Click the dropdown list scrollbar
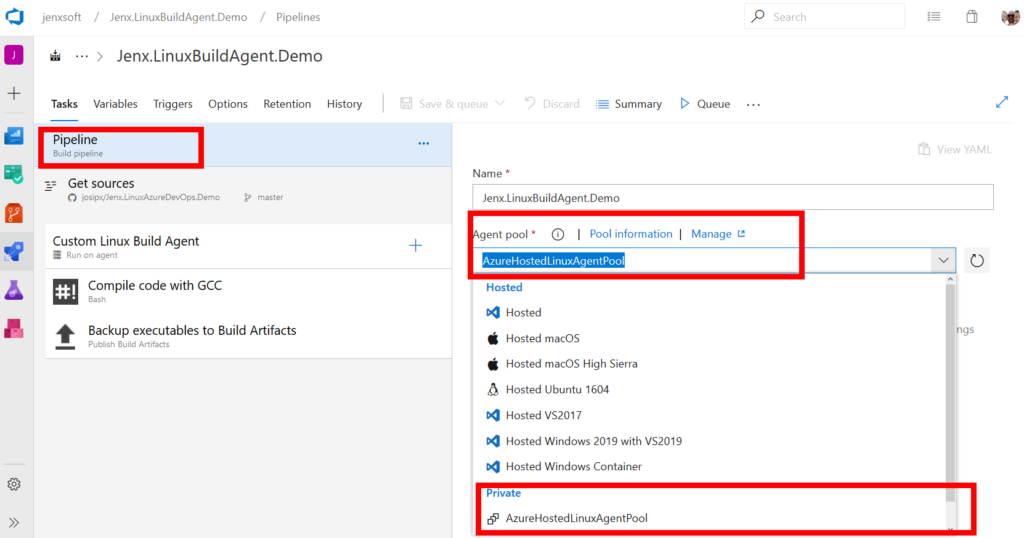Screen dimensions: 1024x538 coord(950,392)
